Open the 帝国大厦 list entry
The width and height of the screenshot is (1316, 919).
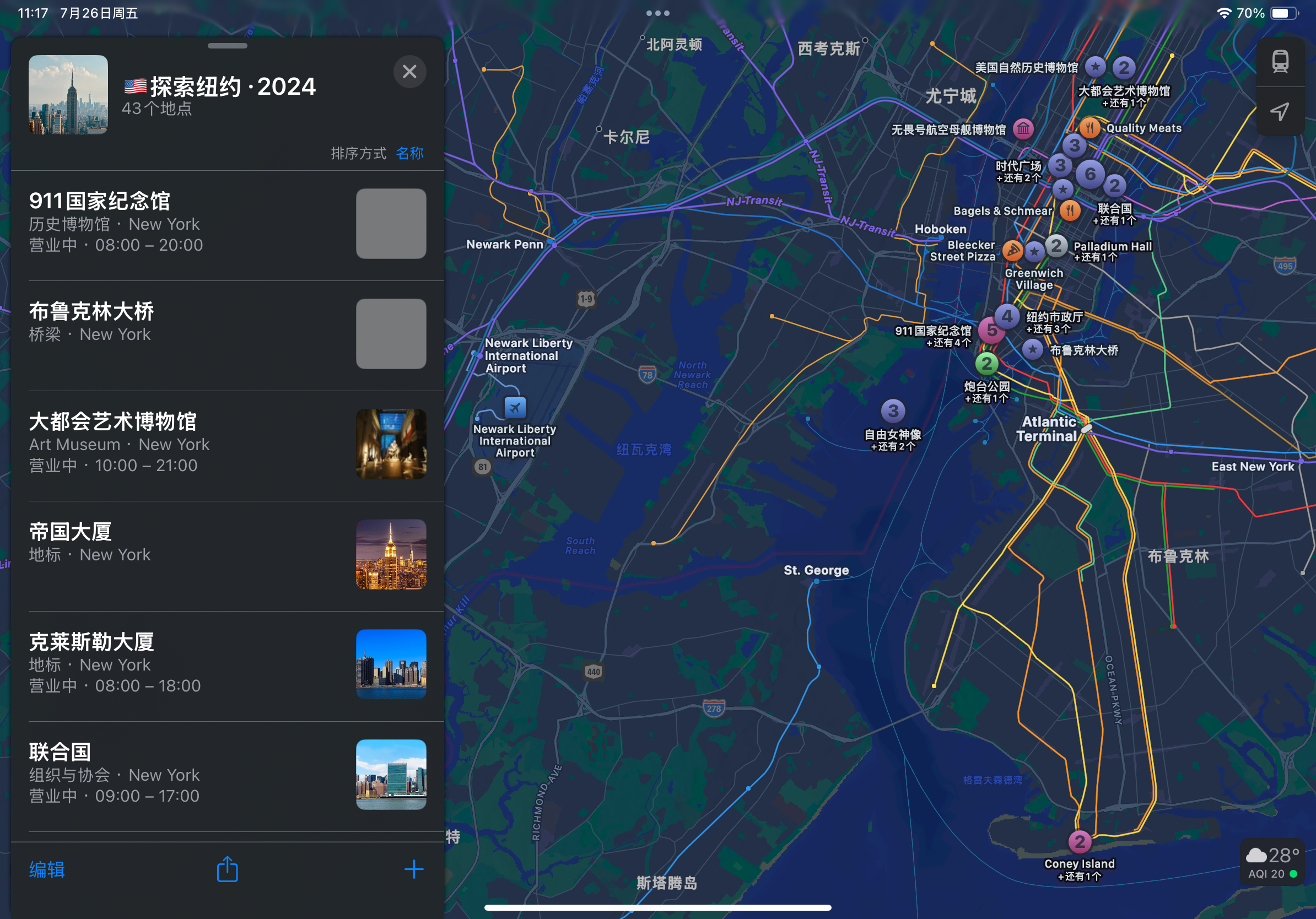tap(228, 556)
